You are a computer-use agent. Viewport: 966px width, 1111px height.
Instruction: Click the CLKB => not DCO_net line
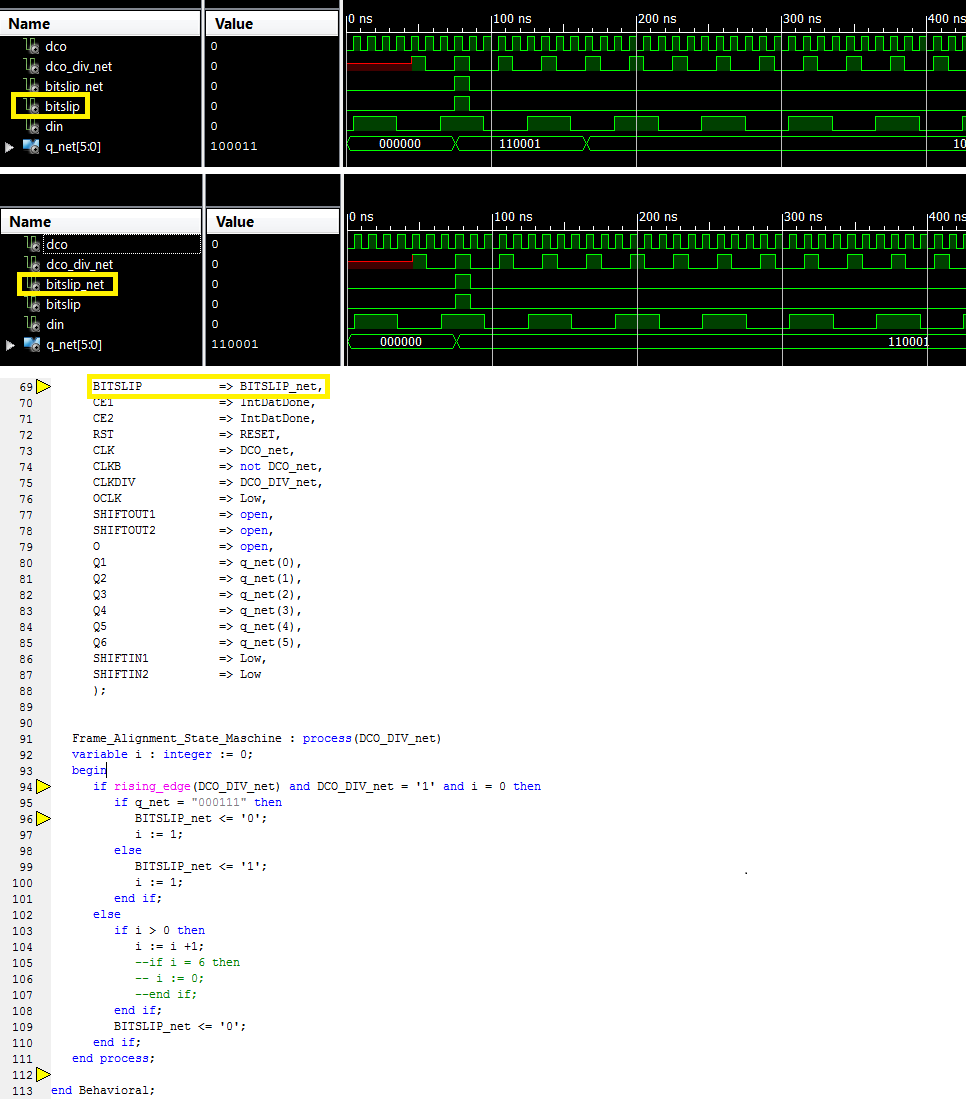click(x=207, y=466)
